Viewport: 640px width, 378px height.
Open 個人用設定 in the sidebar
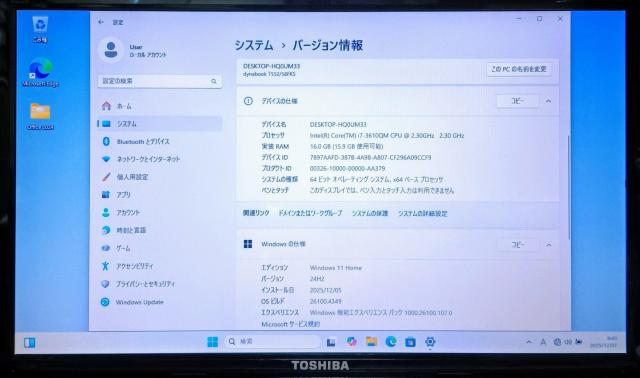tap(160, 177)
